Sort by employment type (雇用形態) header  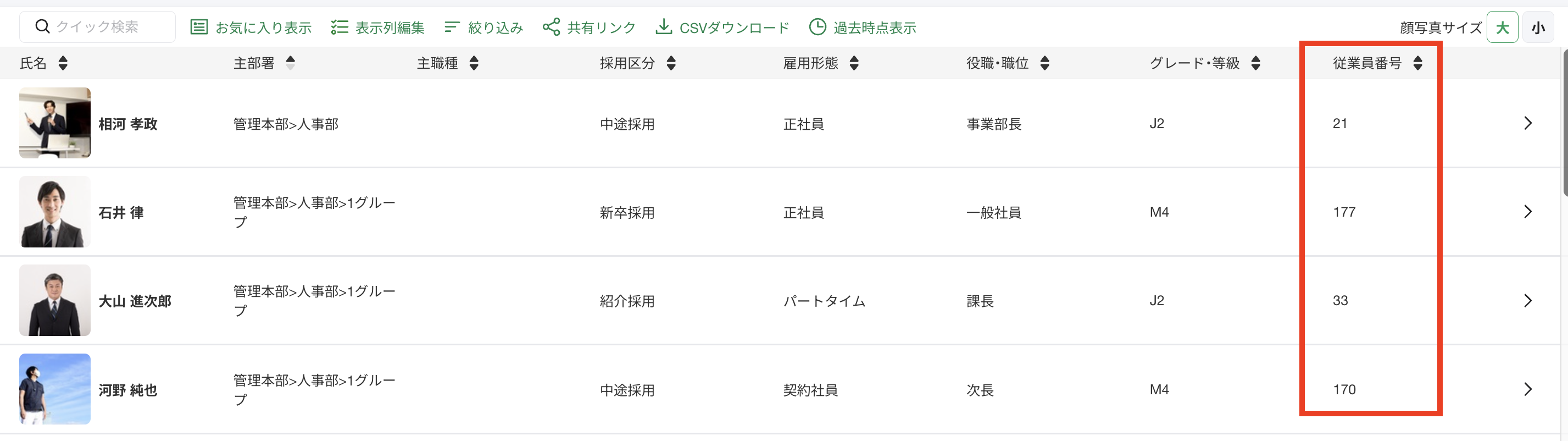tap(854, 63)
